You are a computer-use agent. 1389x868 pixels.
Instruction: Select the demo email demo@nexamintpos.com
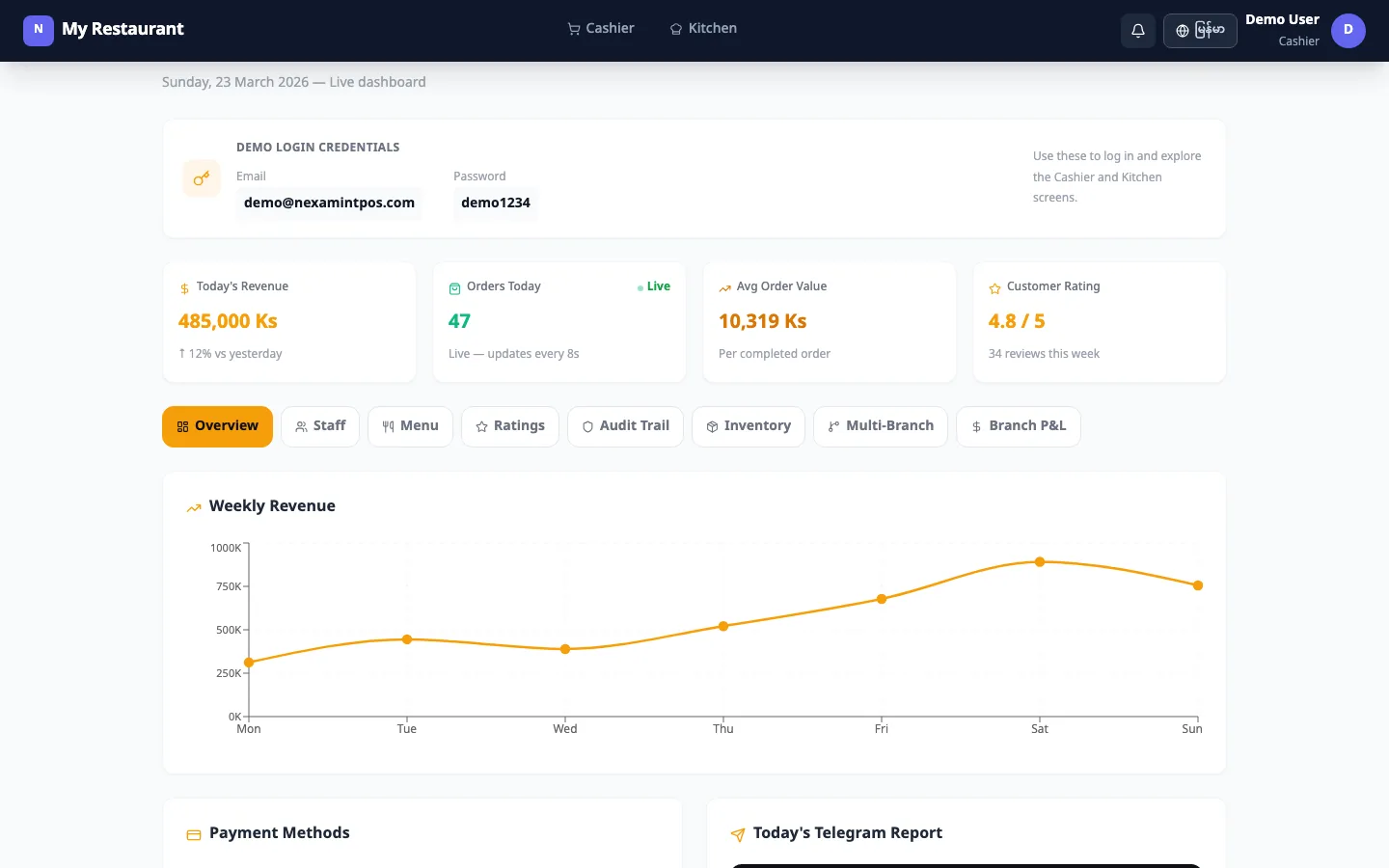[329, 203]
